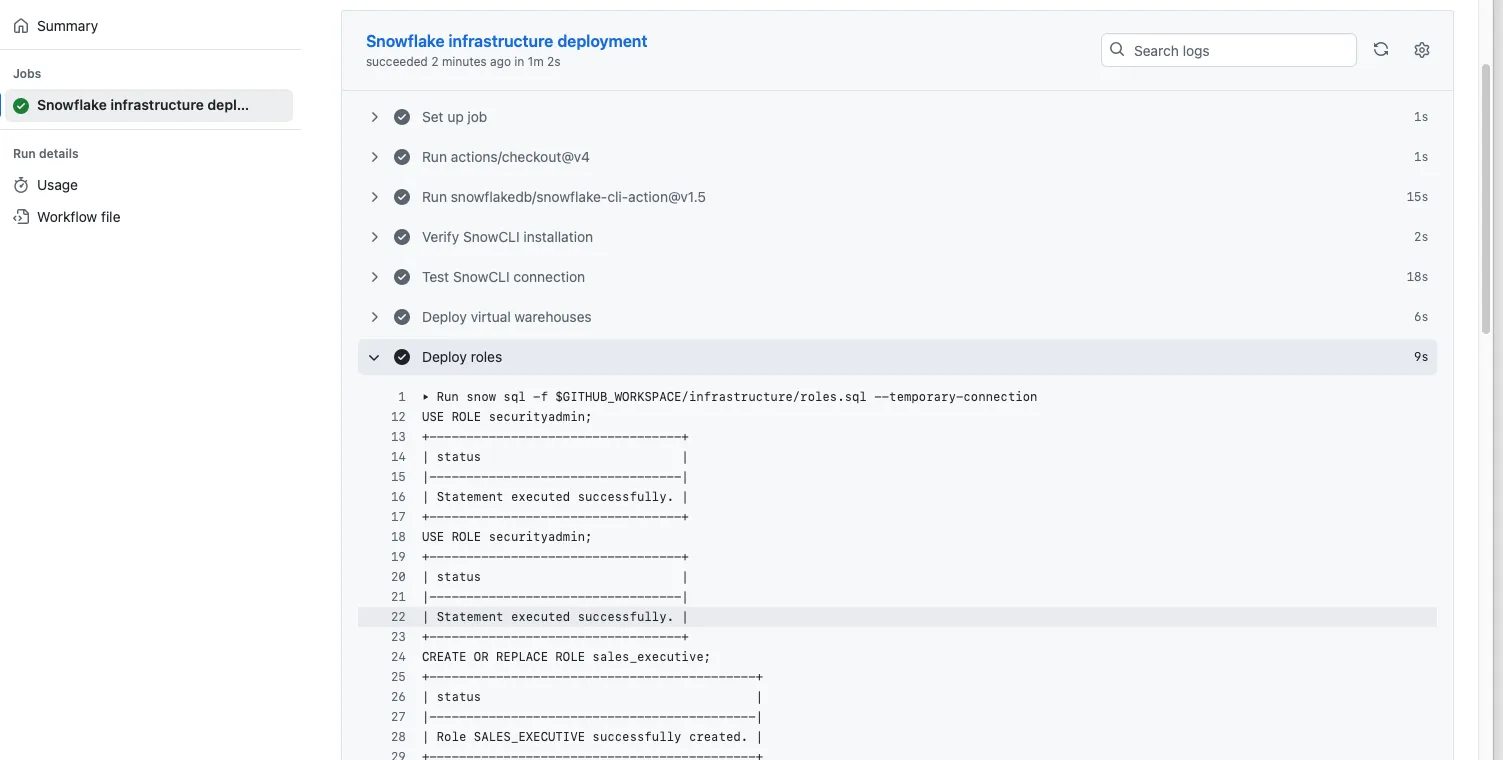Expand the Set up job step
This screenshot has height=760, width=1503.
click(374, 117)
